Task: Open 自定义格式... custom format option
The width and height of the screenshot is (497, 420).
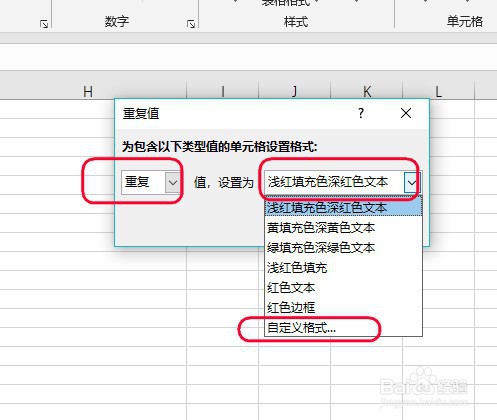Action: [343, 328]
